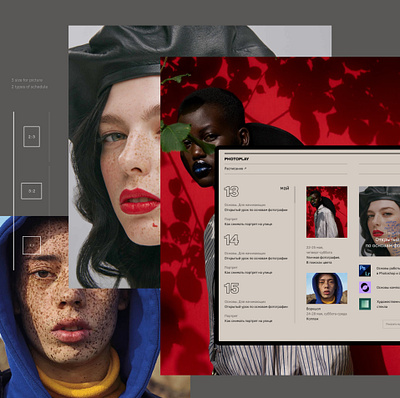400x398 pixels.
Task: Select the date 13 heading
Action: [231, 191]
